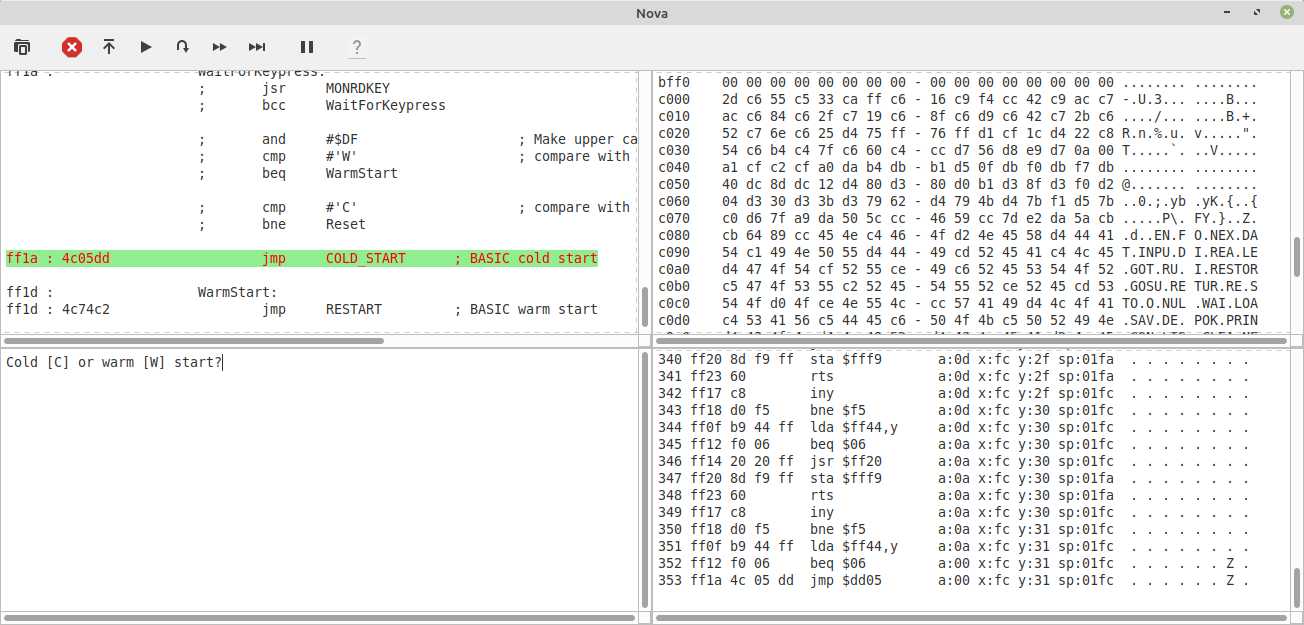The height and width of the screenshot is (625, 1304).
Task: Select the highlighted jmp COLD_START line
Action: [301, 258]
